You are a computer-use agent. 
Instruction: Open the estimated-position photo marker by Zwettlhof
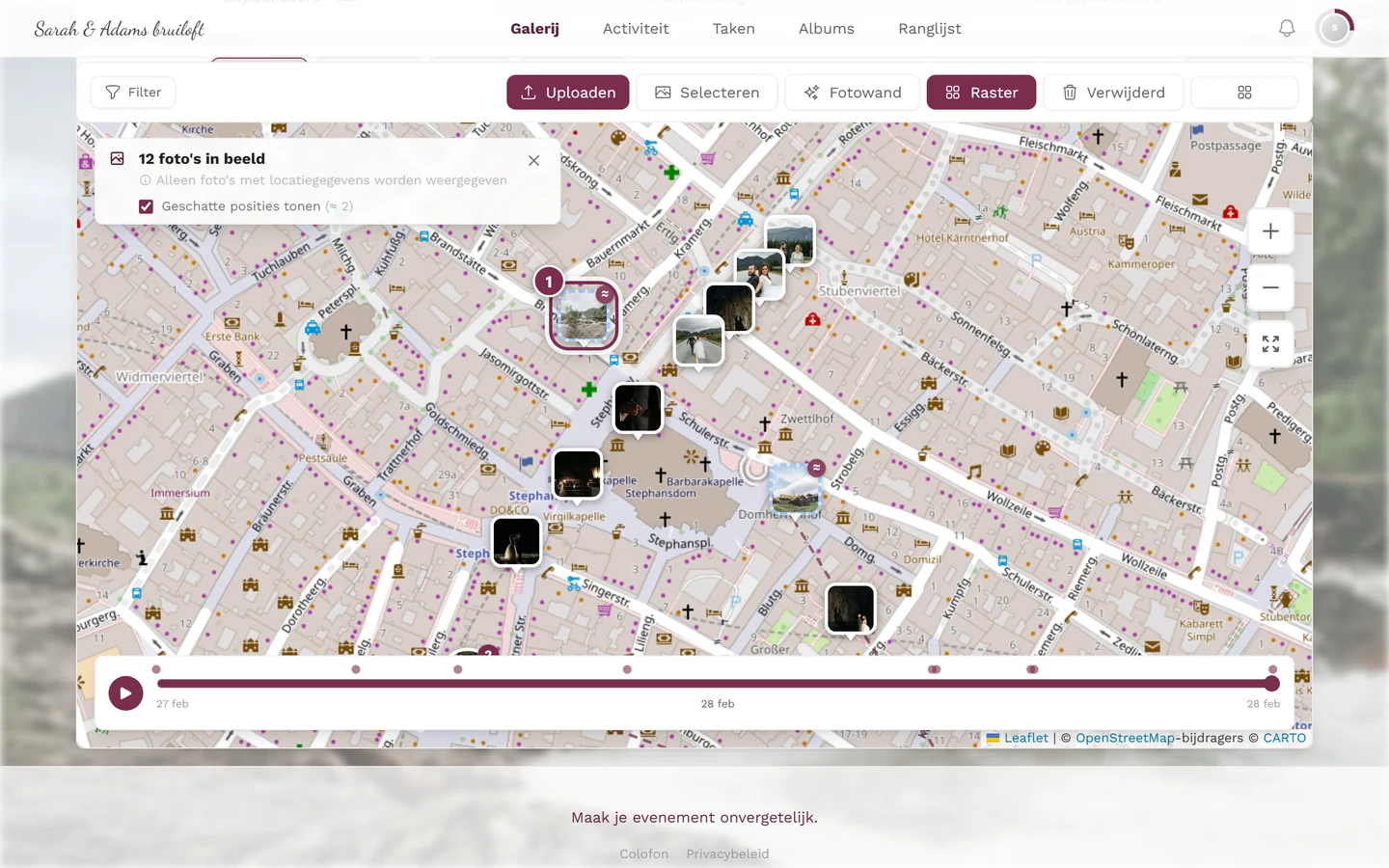click(795, 488)
